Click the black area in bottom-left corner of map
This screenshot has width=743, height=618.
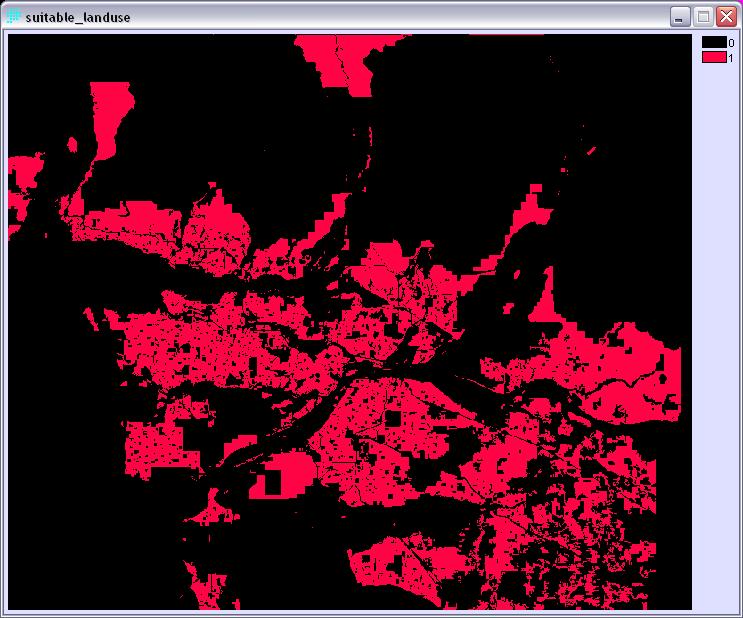[x=80, y=560]
